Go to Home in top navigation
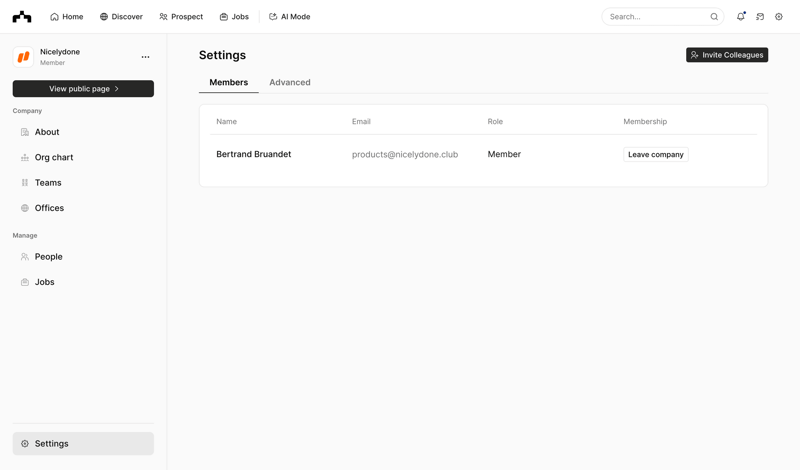800x470 pixels. [x=66, y=17]
